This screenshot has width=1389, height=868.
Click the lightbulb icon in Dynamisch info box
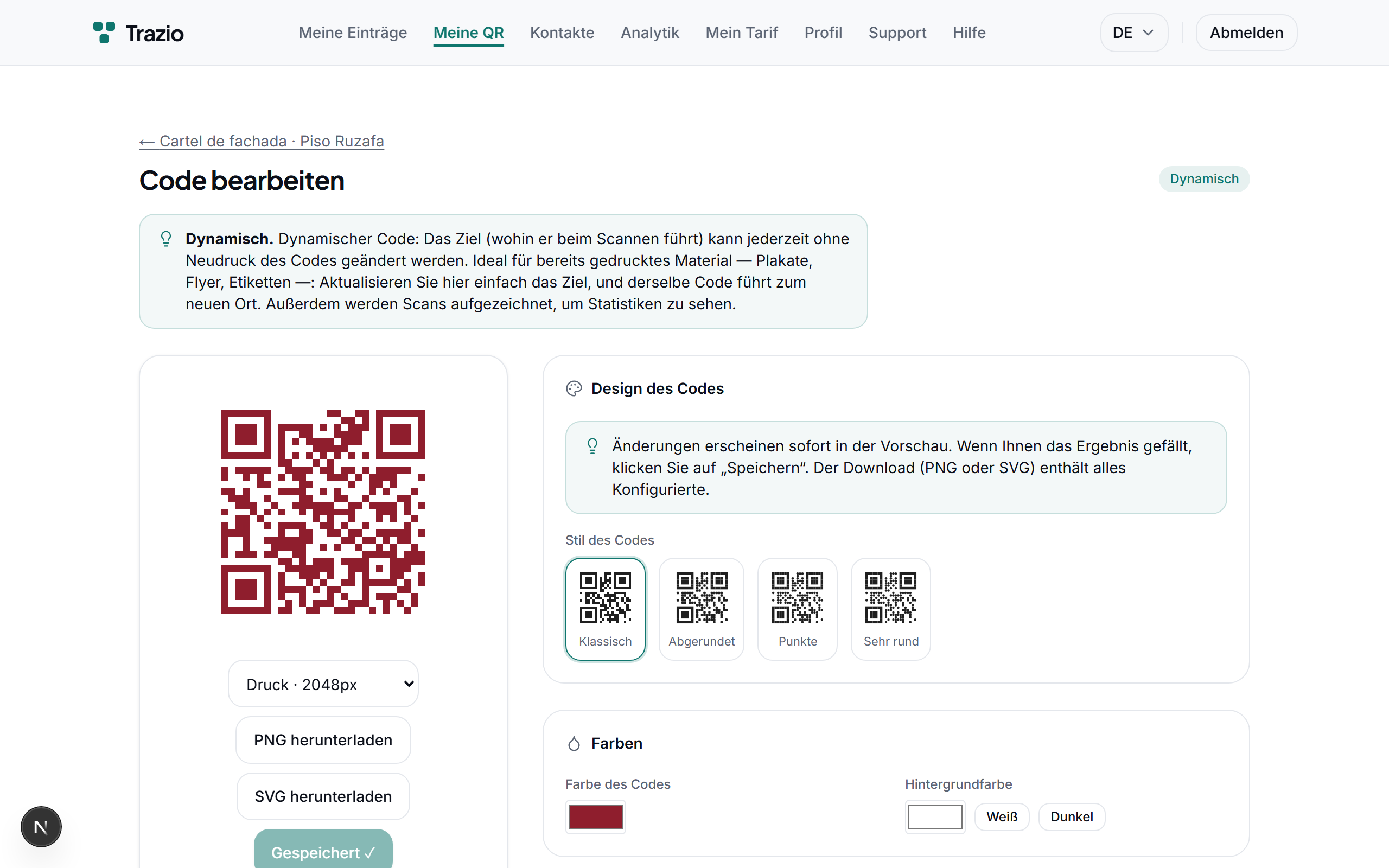point(166,239)
